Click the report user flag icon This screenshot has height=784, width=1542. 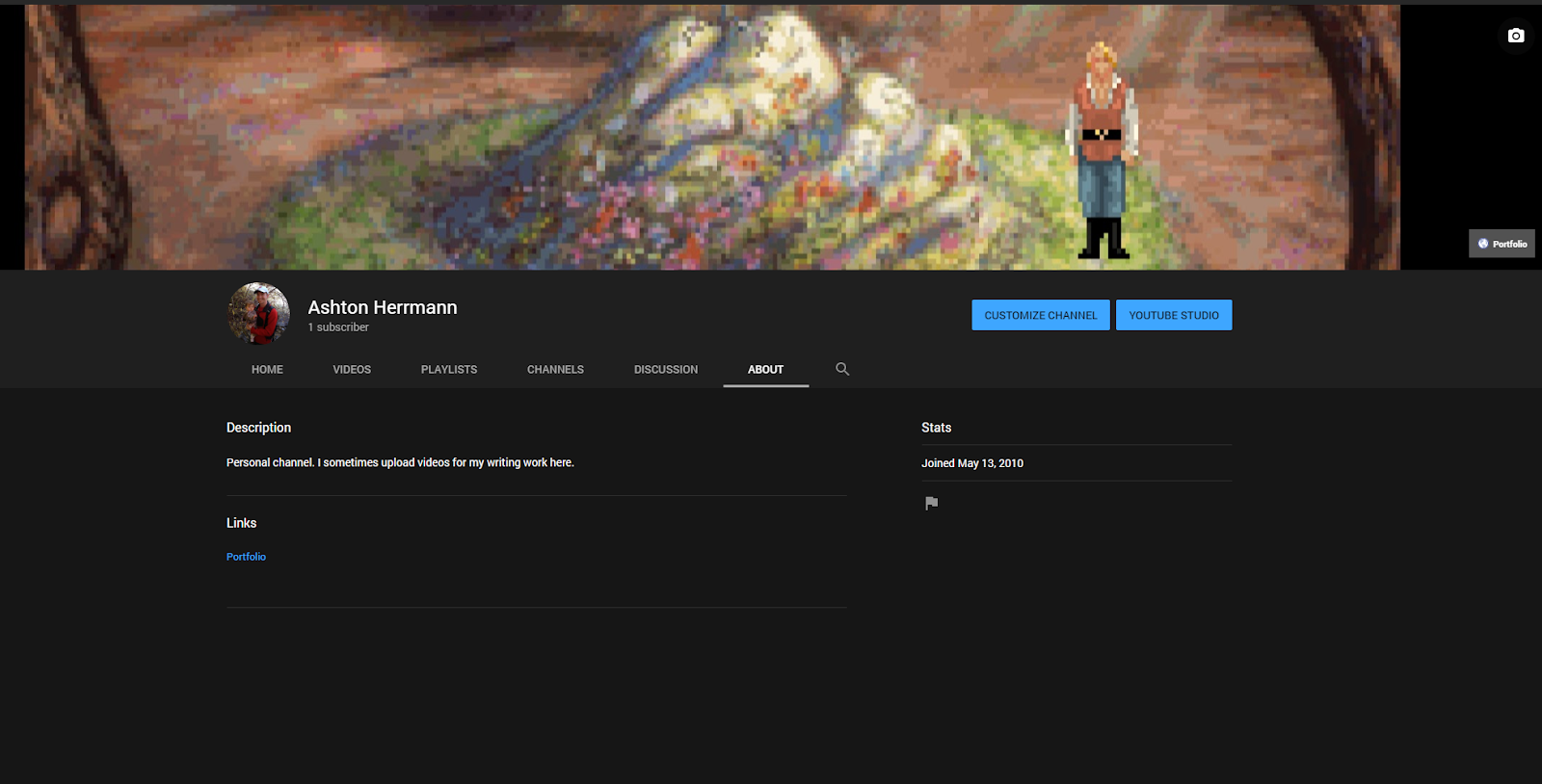click(x=931, y=503)
